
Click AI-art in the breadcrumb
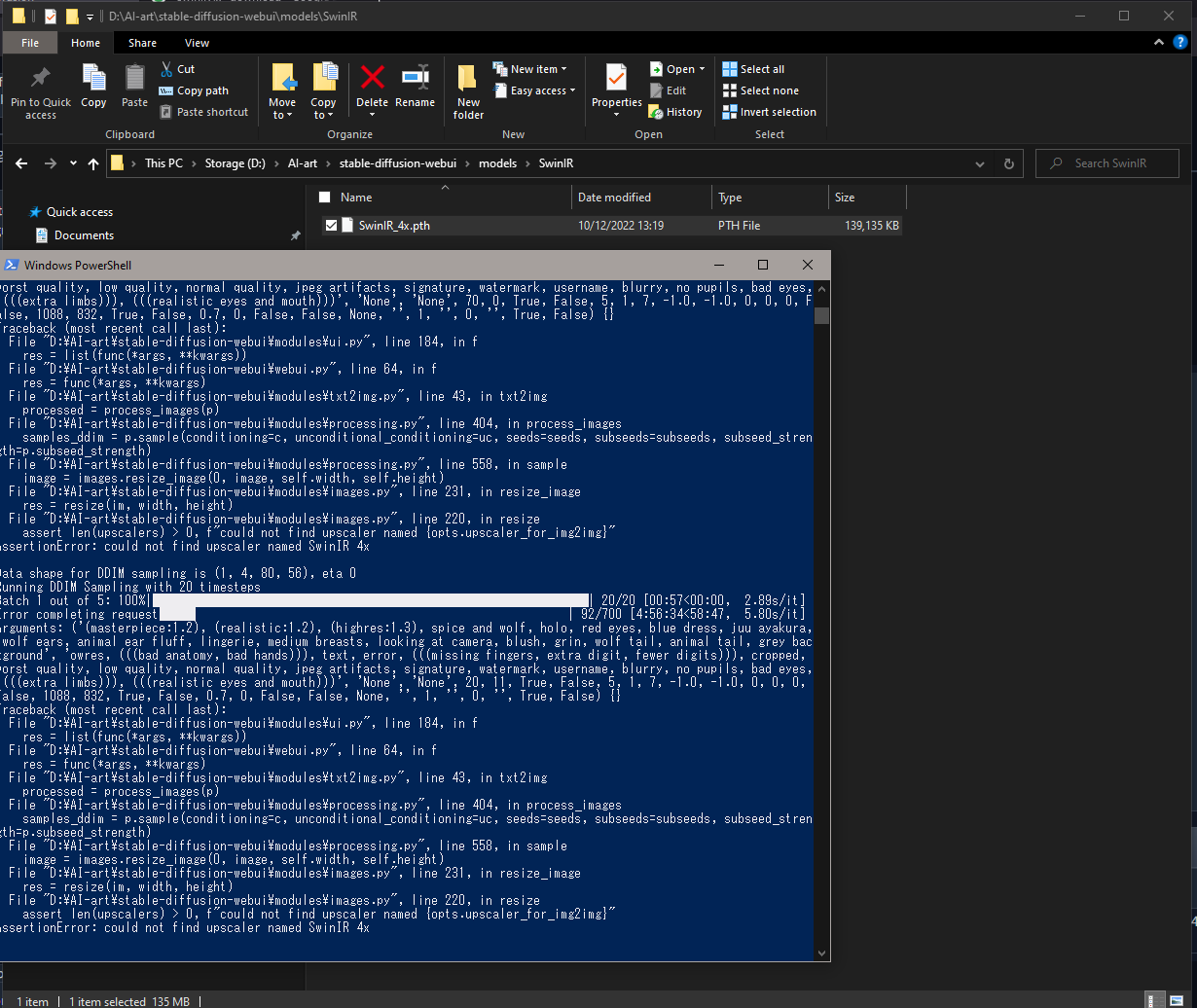tap(301, 163)
